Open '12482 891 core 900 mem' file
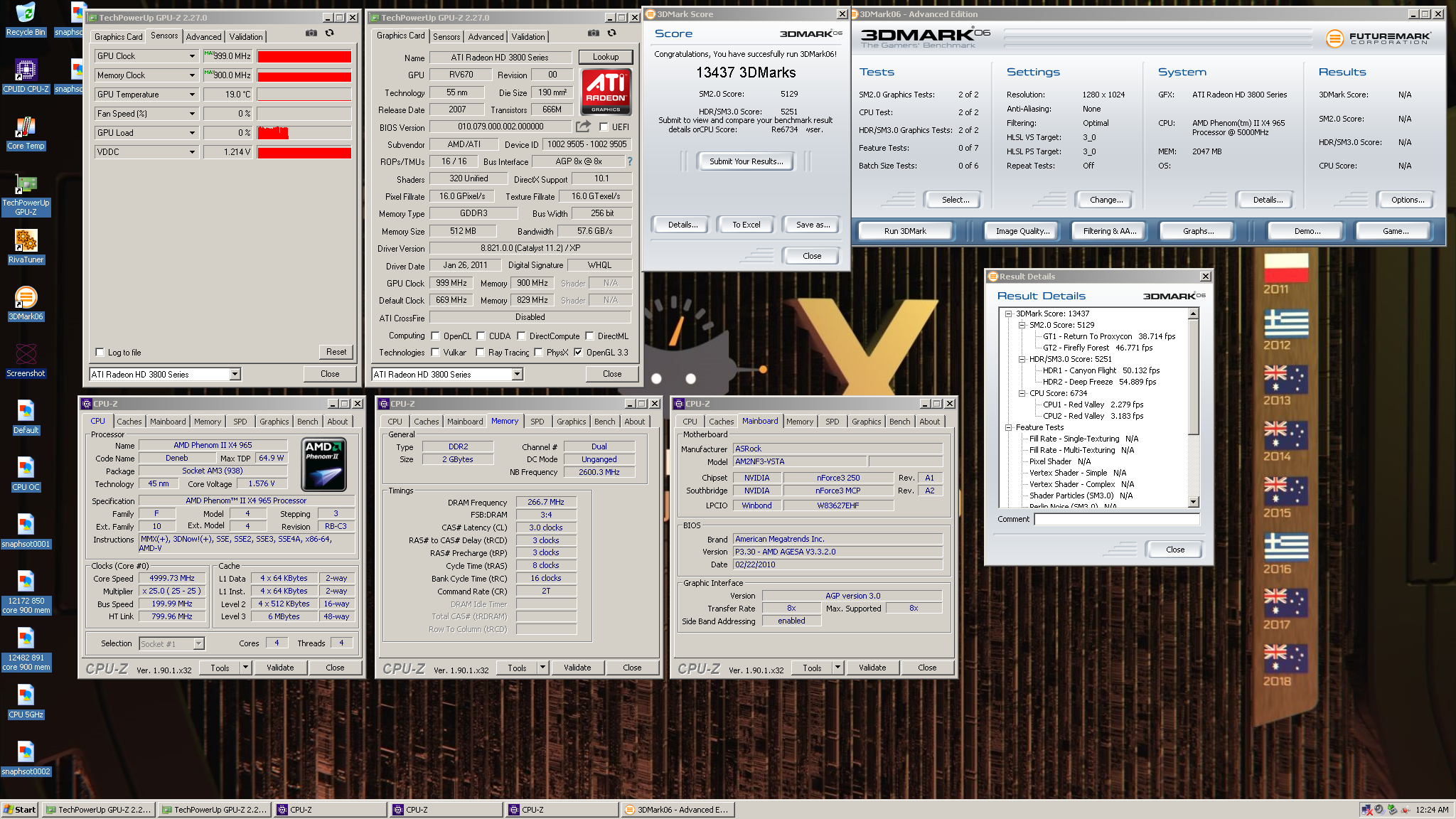1456x819 pixels. pos(26,650)
